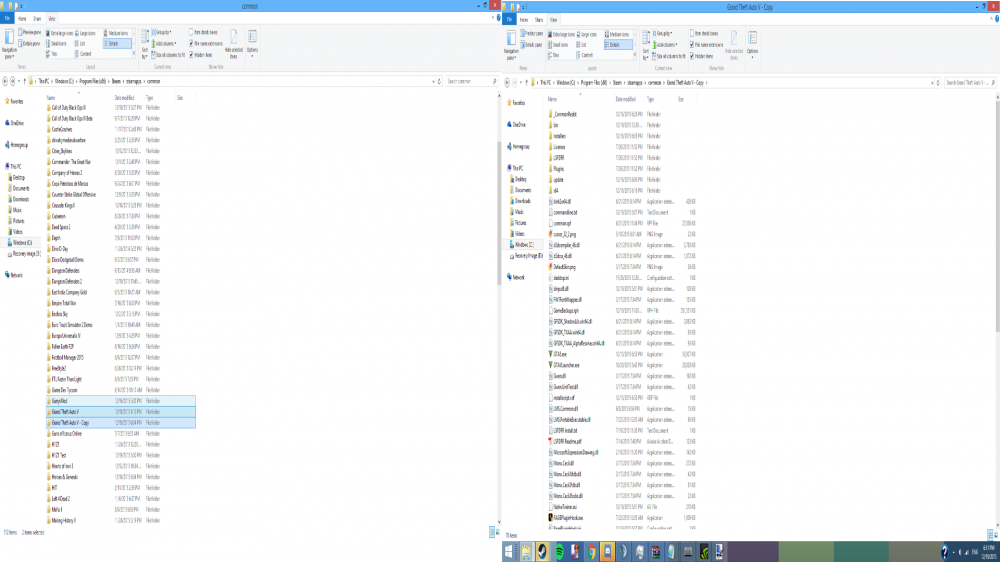
Task: Click Date modified column header in right window
Action: click(x=626, y=100)
